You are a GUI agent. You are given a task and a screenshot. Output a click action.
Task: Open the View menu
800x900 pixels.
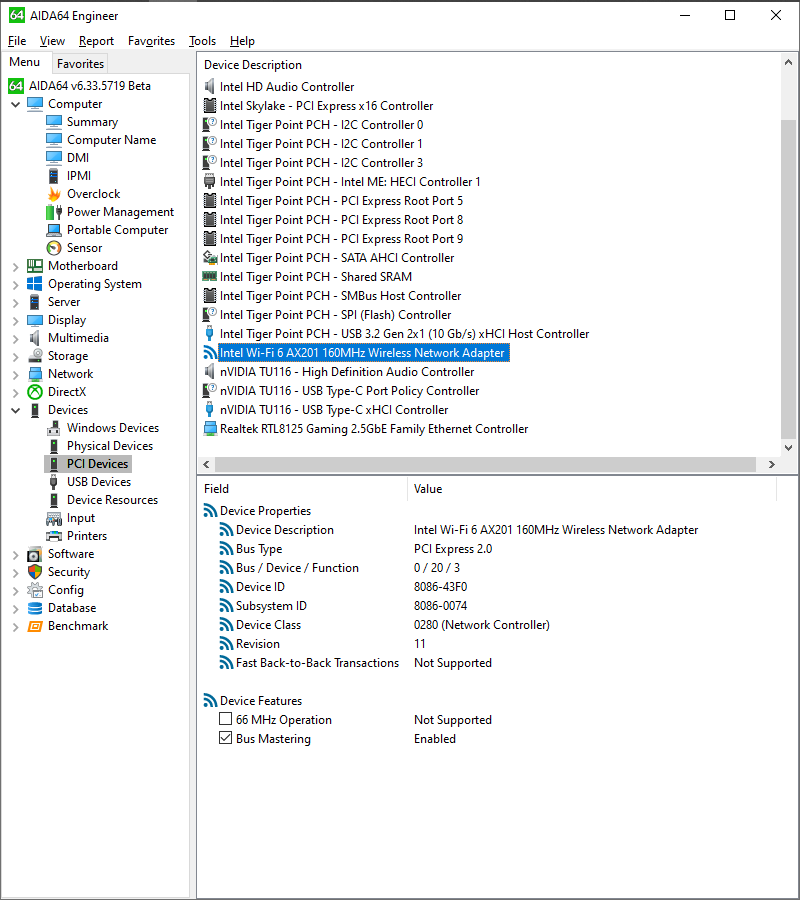(x=52, y=41)
